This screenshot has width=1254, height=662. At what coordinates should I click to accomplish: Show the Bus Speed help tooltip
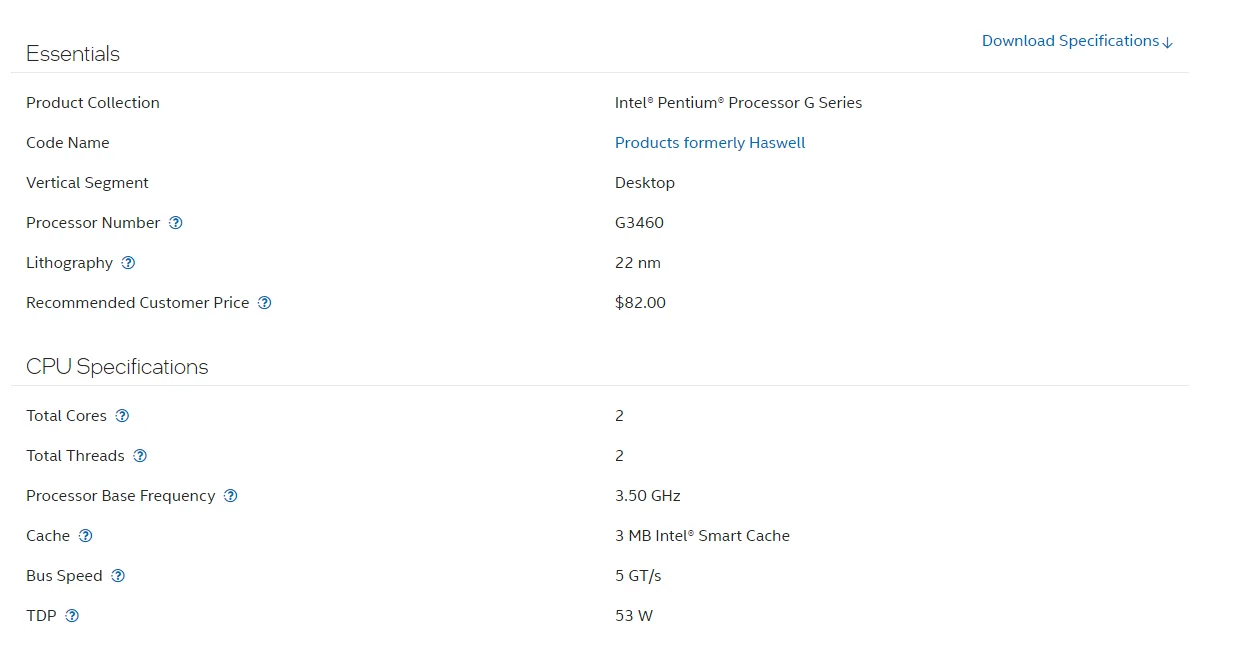(x=118, y=576)
